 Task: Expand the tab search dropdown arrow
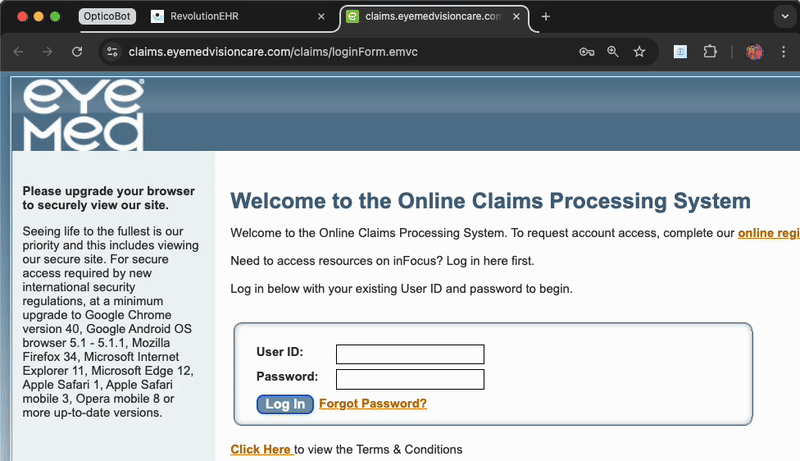coord(785,16)
